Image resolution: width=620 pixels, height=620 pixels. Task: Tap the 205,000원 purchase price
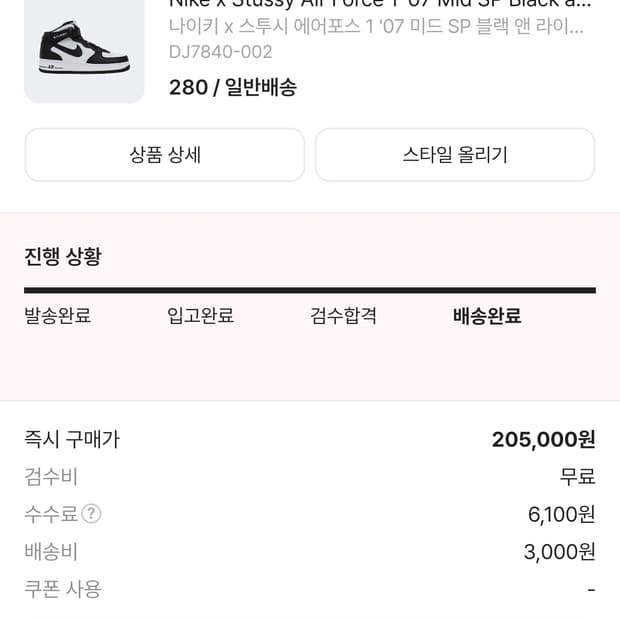pos(543,439)
